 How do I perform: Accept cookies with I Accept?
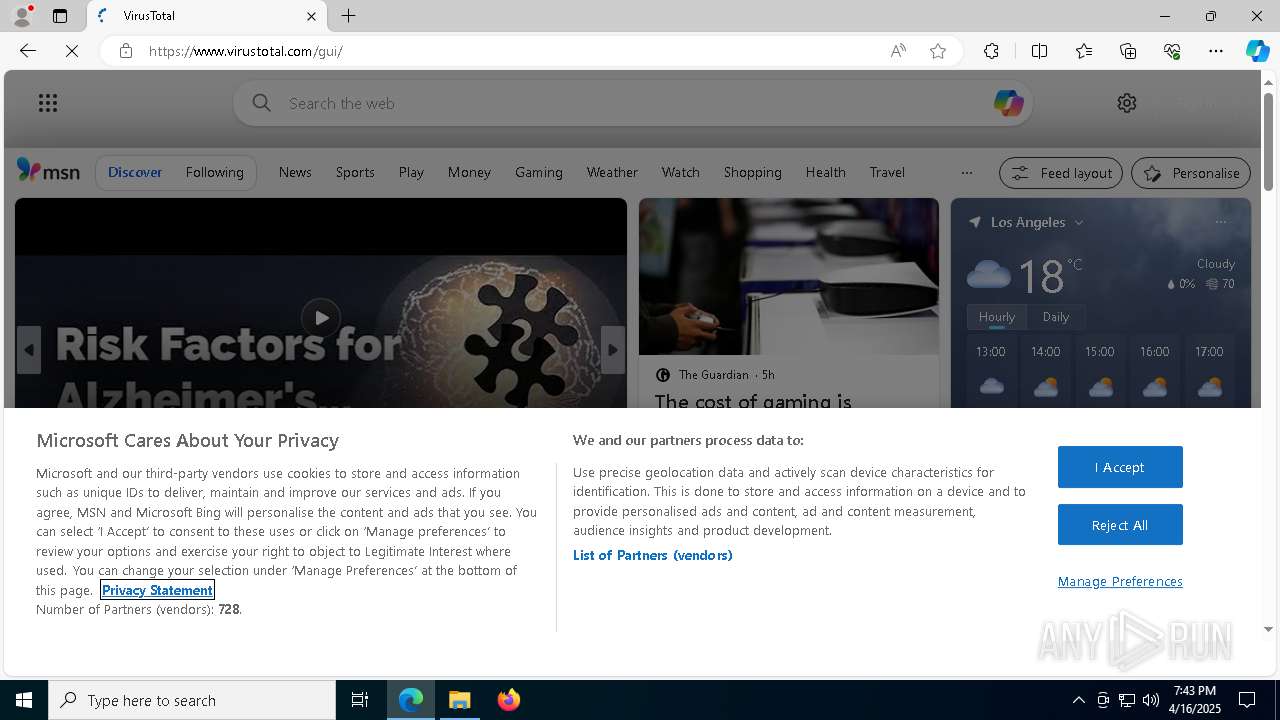(1120, 467)
